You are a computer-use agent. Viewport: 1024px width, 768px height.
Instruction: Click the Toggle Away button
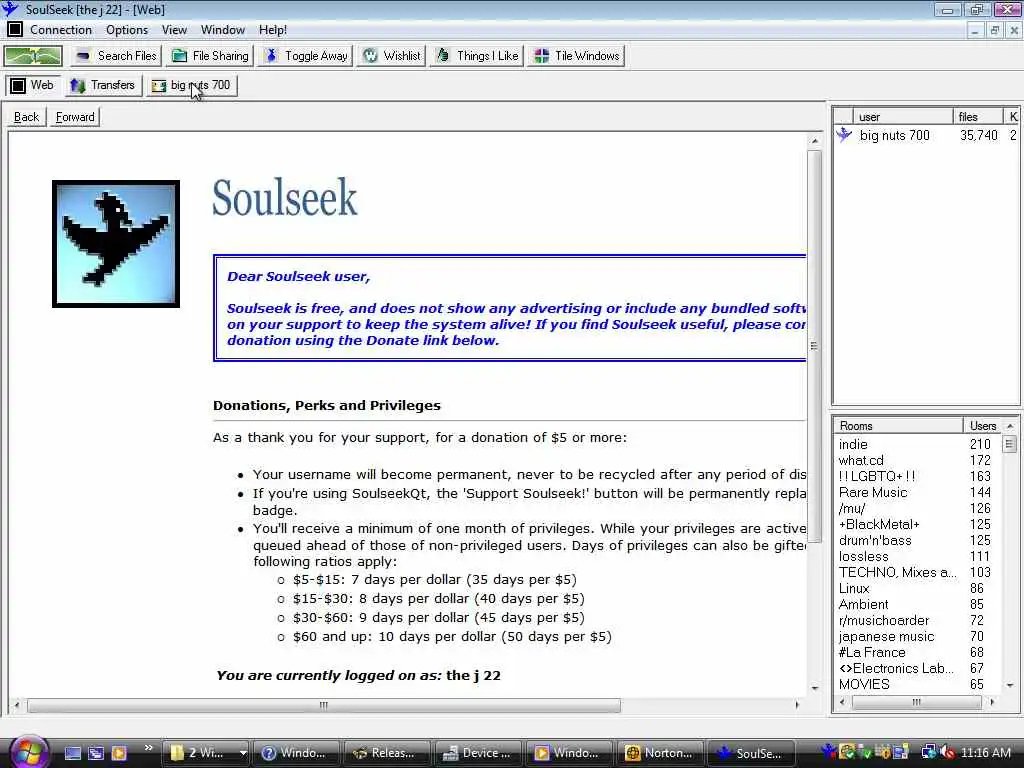(306, 56)
